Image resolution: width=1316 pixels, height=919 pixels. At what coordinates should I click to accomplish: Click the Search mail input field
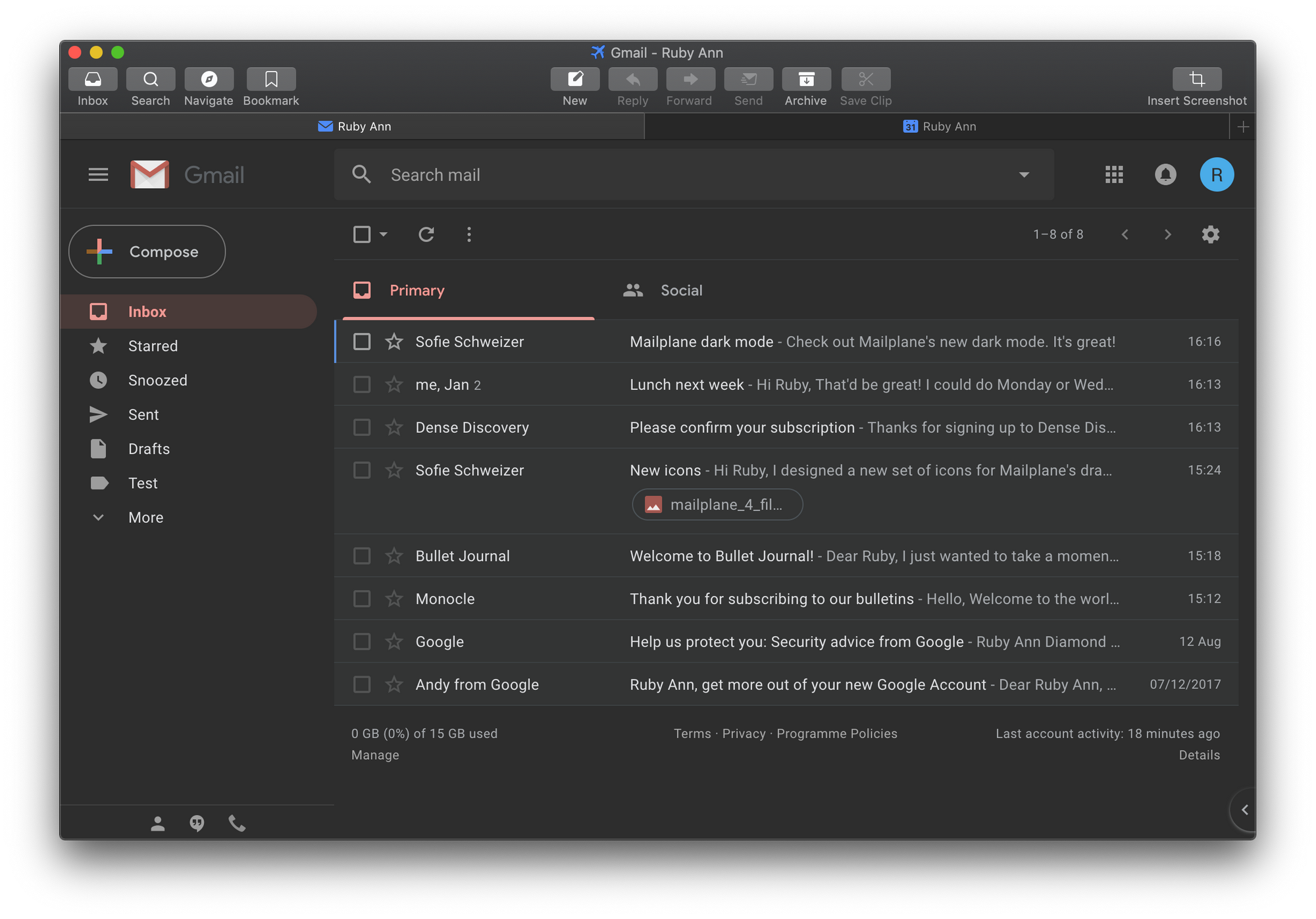click(694, 174)
